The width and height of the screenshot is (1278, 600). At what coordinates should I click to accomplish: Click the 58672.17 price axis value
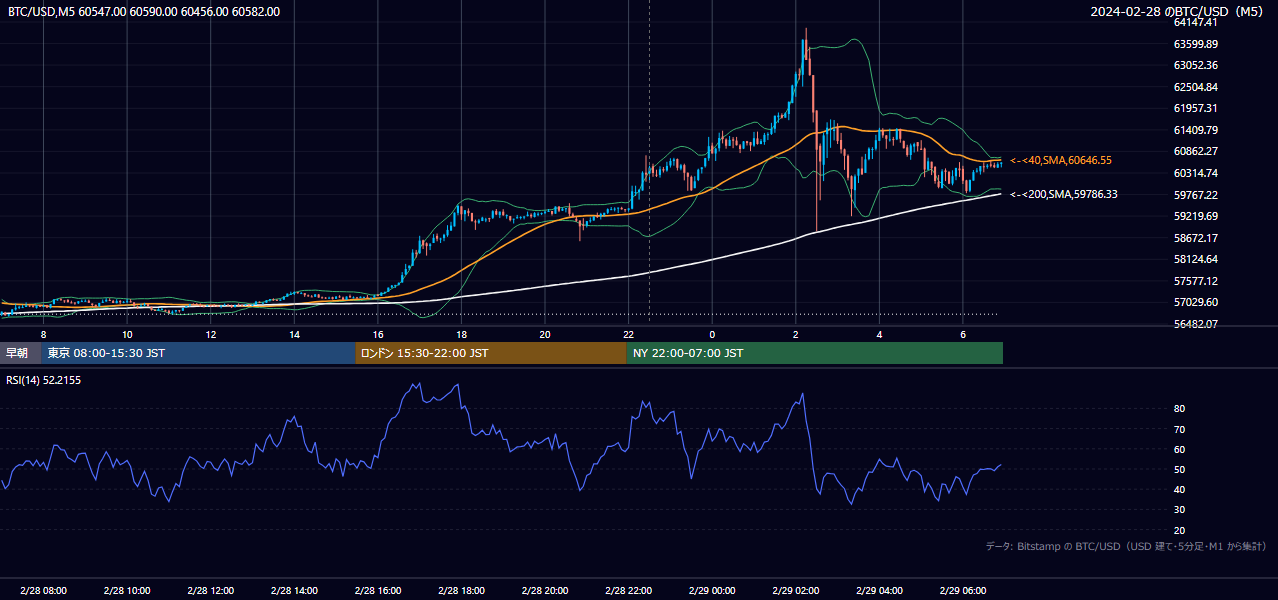pos(1195,238)
